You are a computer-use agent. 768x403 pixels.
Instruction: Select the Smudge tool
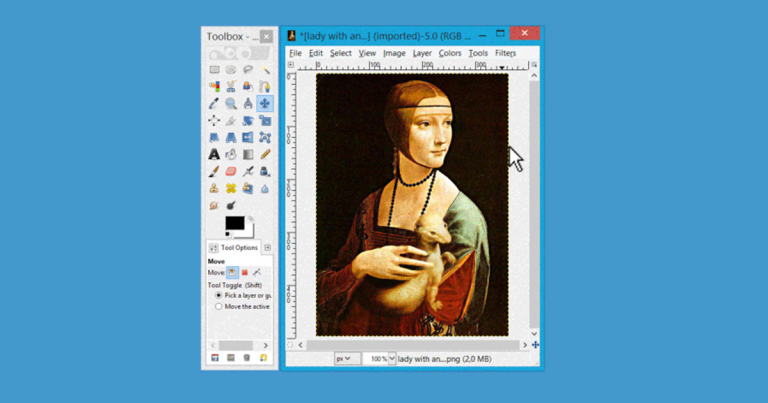215,206
